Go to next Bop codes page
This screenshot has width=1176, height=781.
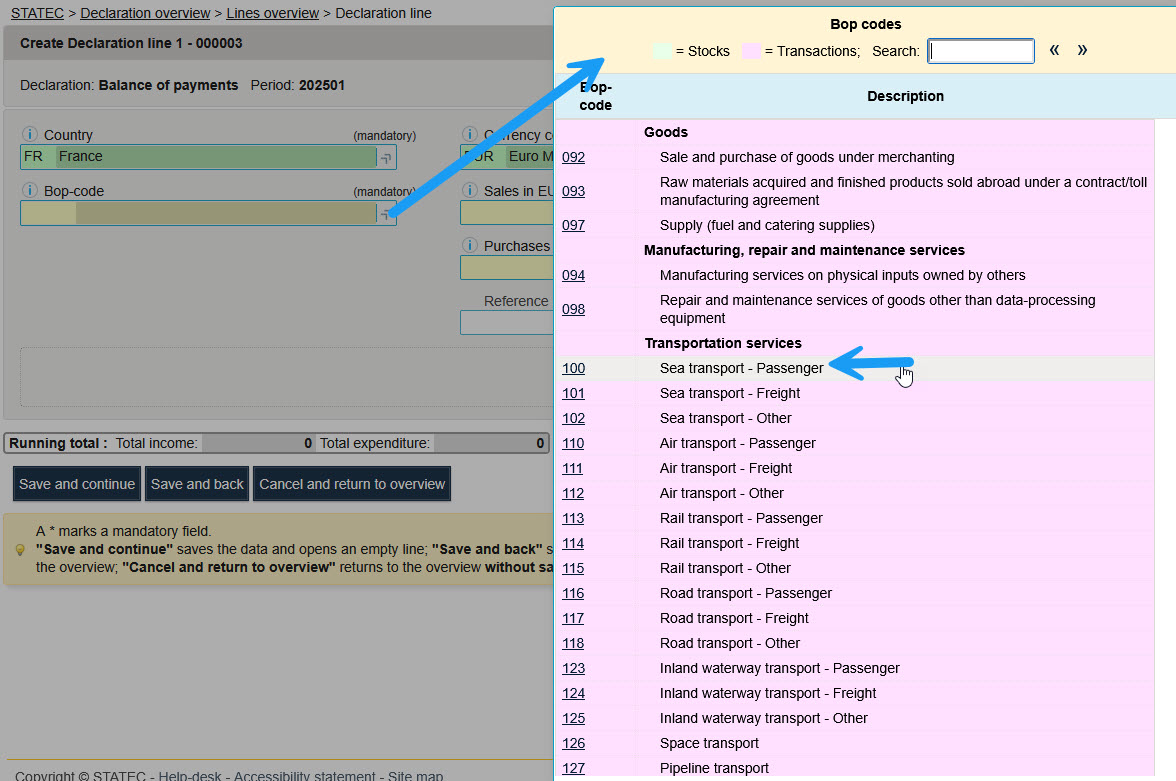click(x=1082, y=50)
